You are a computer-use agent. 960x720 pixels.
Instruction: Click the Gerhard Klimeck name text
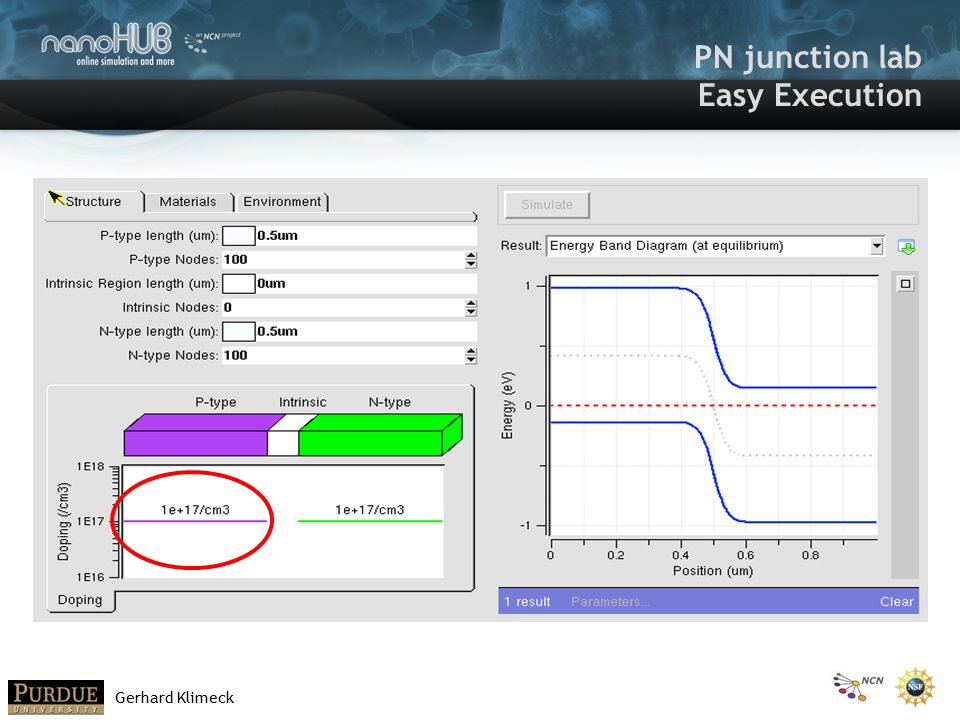tap(174, 697)
